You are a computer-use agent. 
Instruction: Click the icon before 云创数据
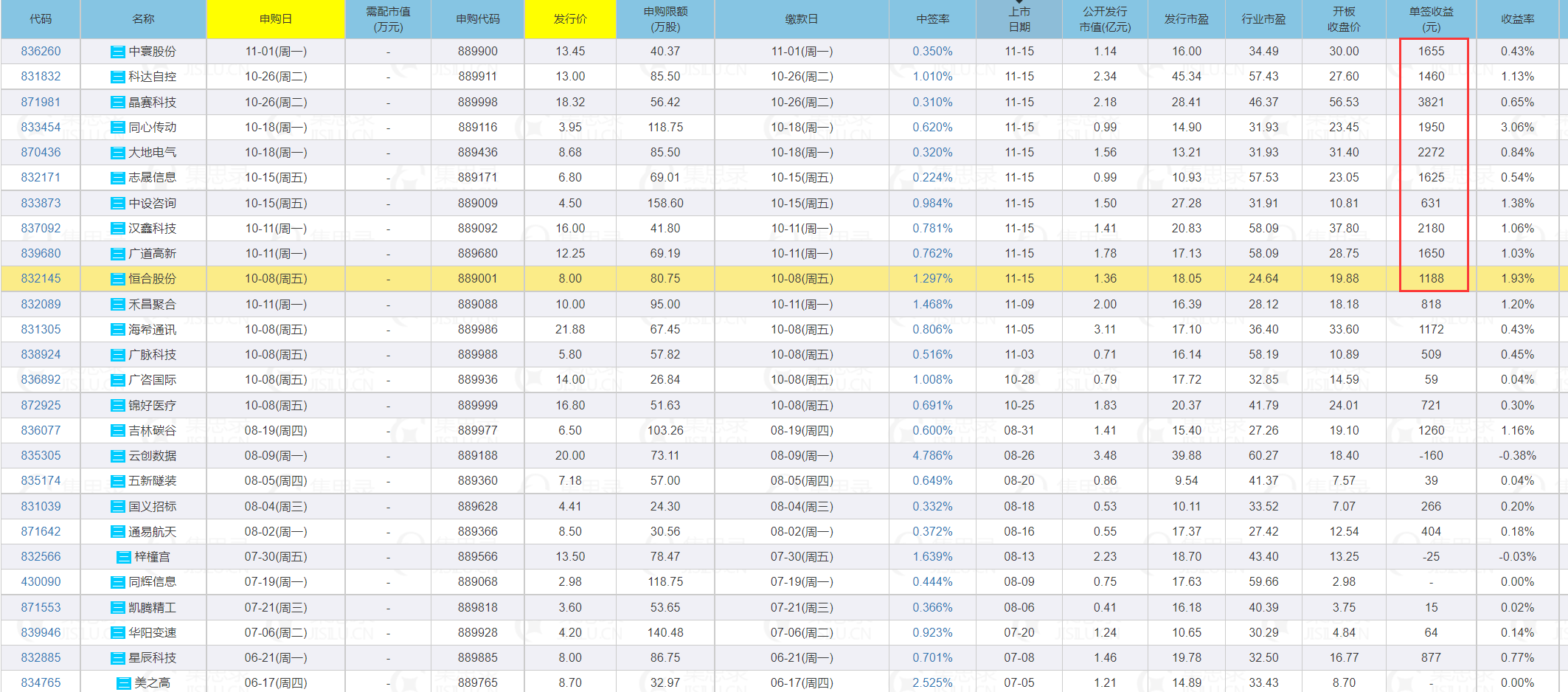click(117, 456)
